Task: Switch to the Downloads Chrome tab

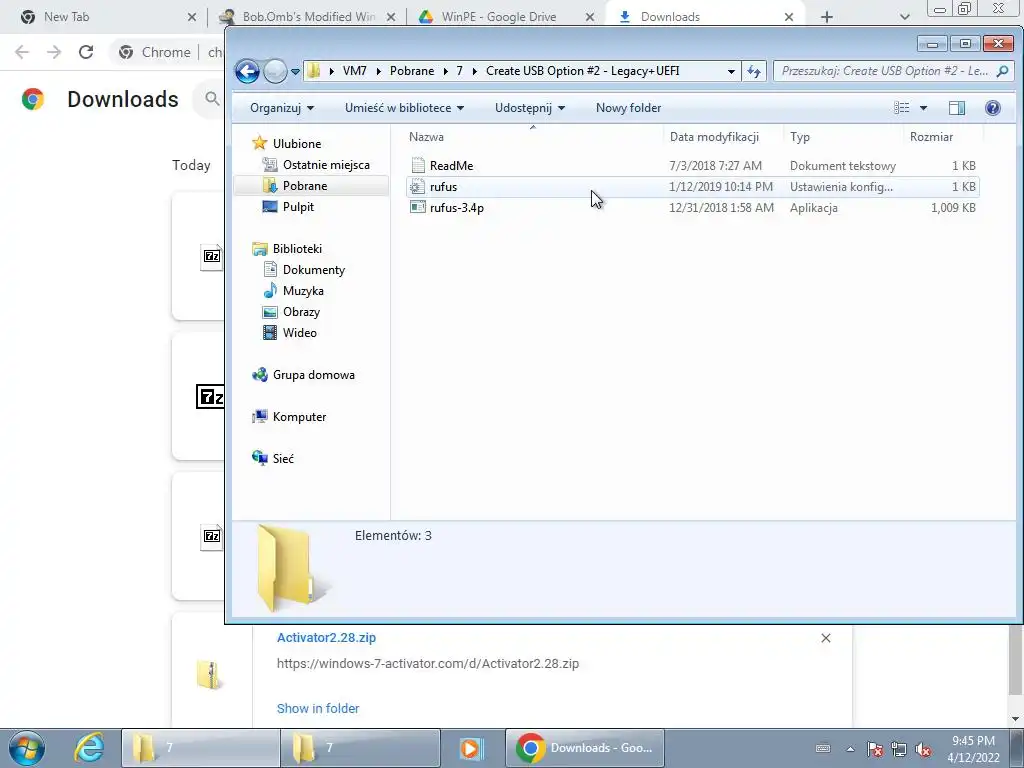Action: [x=705, y=17]
